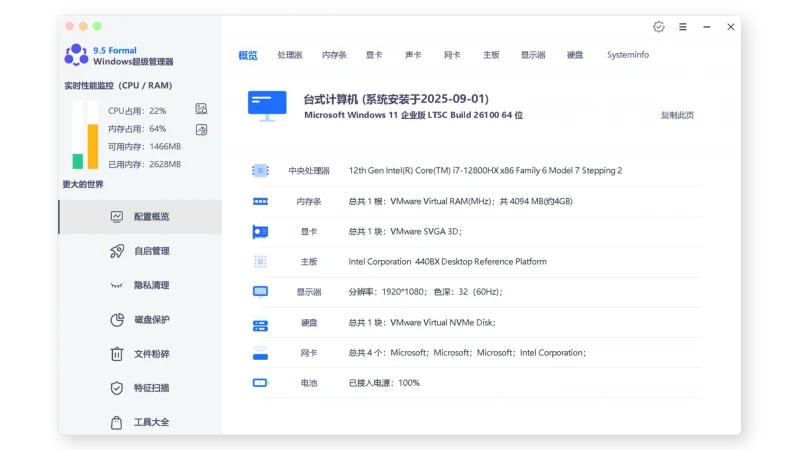This screenshot has height=450, width=800.
Task: Click the 显卡 graphics card icon
Action: [260, 232]
